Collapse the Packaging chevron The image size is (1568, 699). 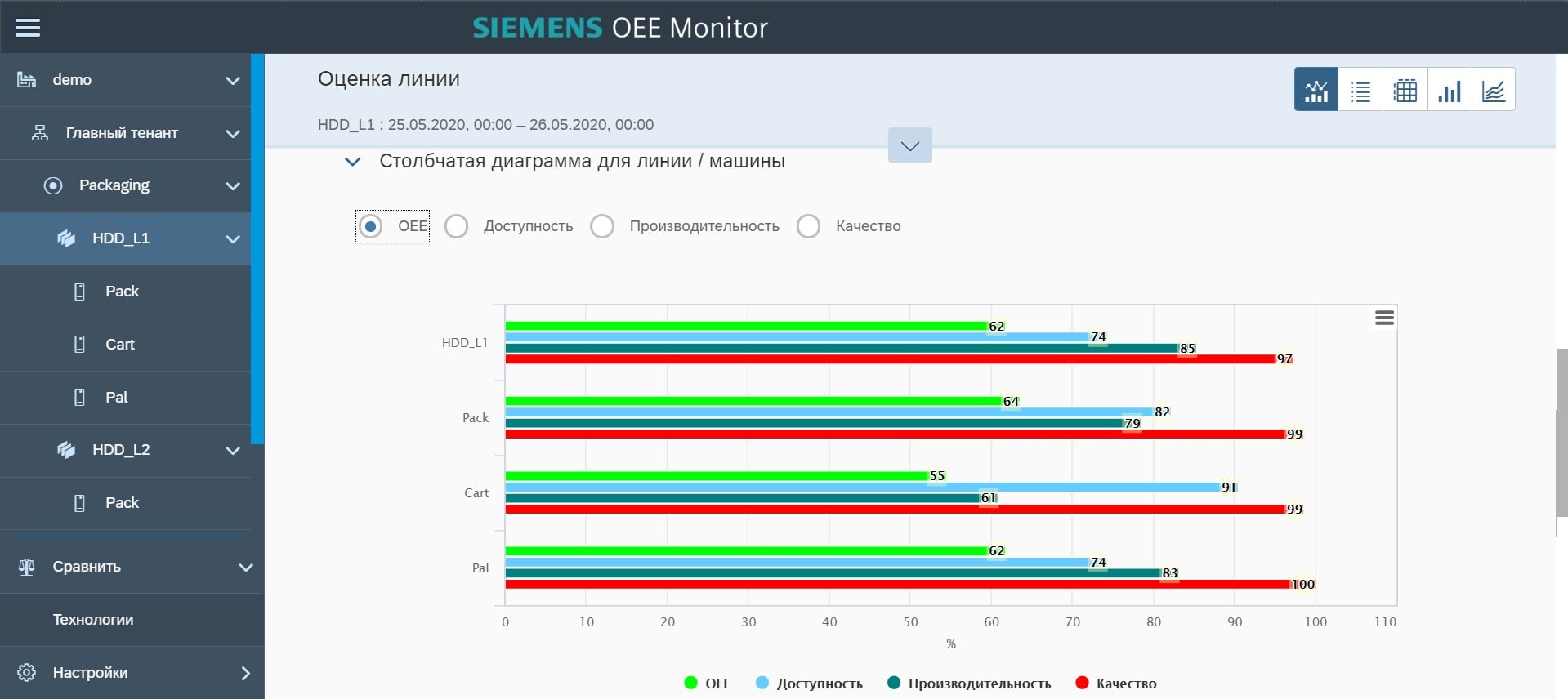tap(233, 186)
